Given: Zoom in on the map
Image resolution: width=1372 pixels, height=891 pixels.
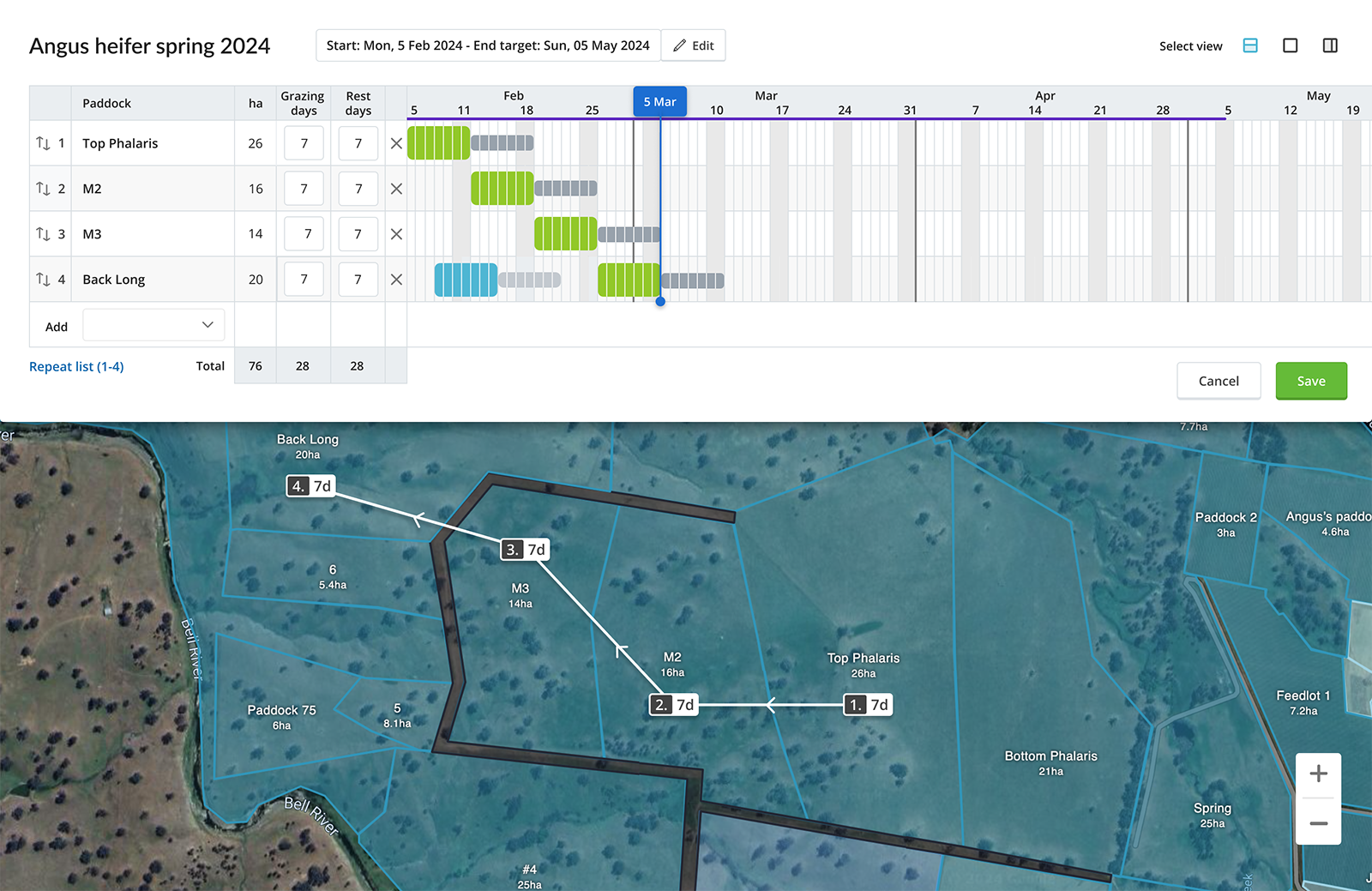Looking at the screenshot, I should (x=1319, y=774).
